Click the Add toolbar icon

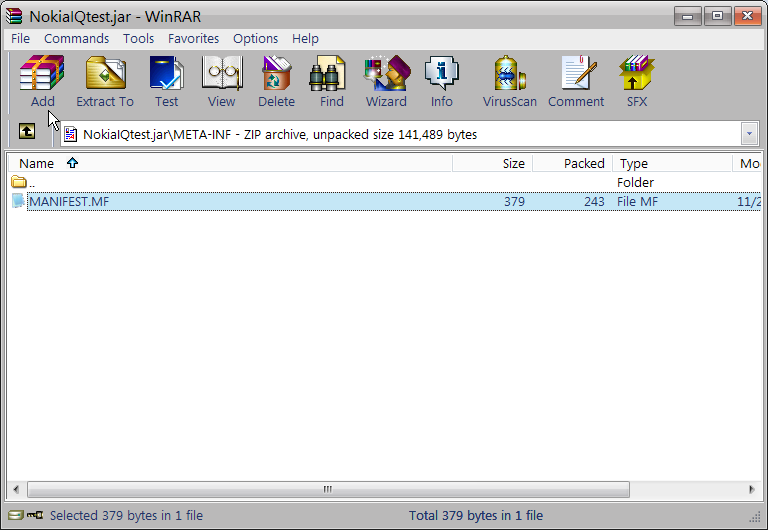tap(42, 81)
